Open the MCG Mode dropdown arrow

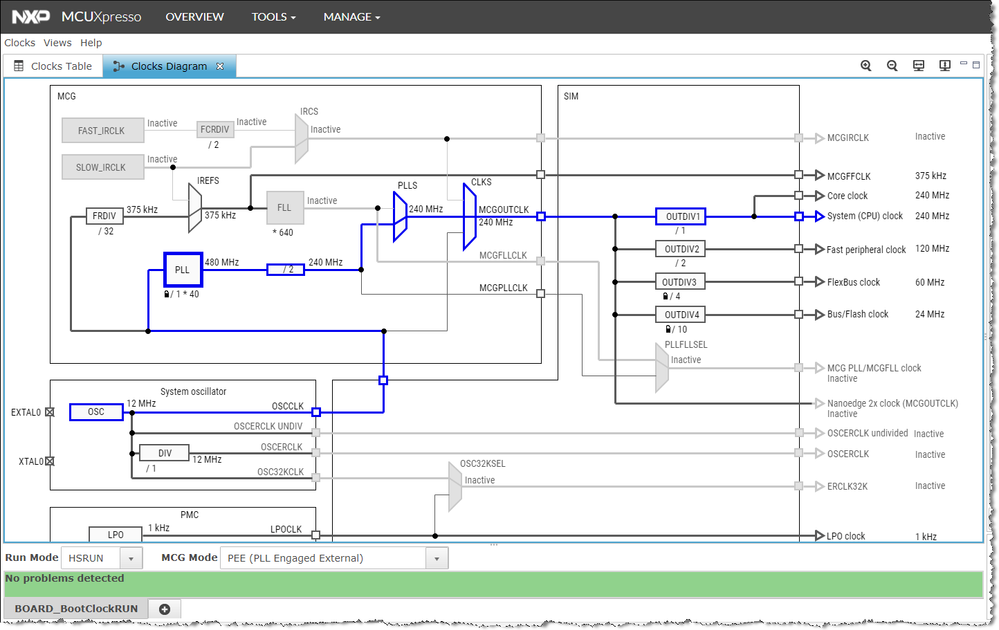[437, 559]
